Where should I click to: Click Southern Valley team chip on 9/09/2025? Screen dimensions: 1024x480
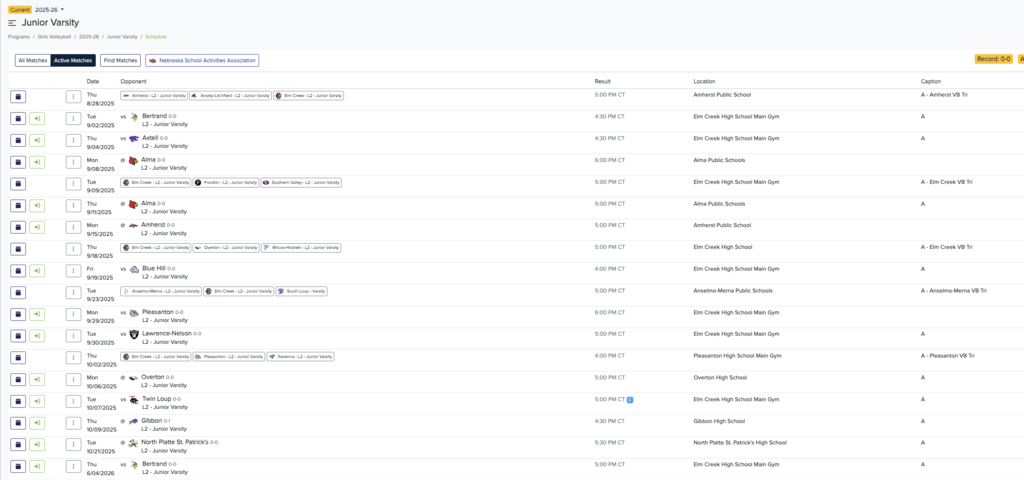(300, 182)
